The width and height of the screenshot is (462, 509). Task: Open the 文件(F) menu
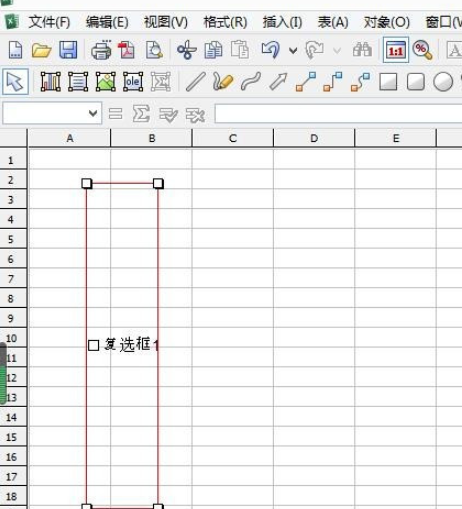[x=49, y=22]
